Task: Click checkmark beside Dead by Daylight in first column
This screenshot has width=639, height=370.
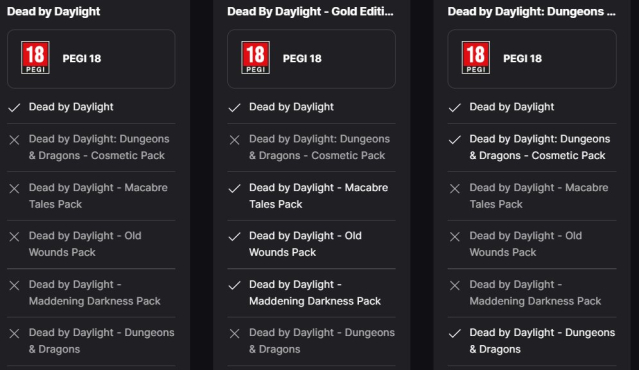Action: point(14,108)
